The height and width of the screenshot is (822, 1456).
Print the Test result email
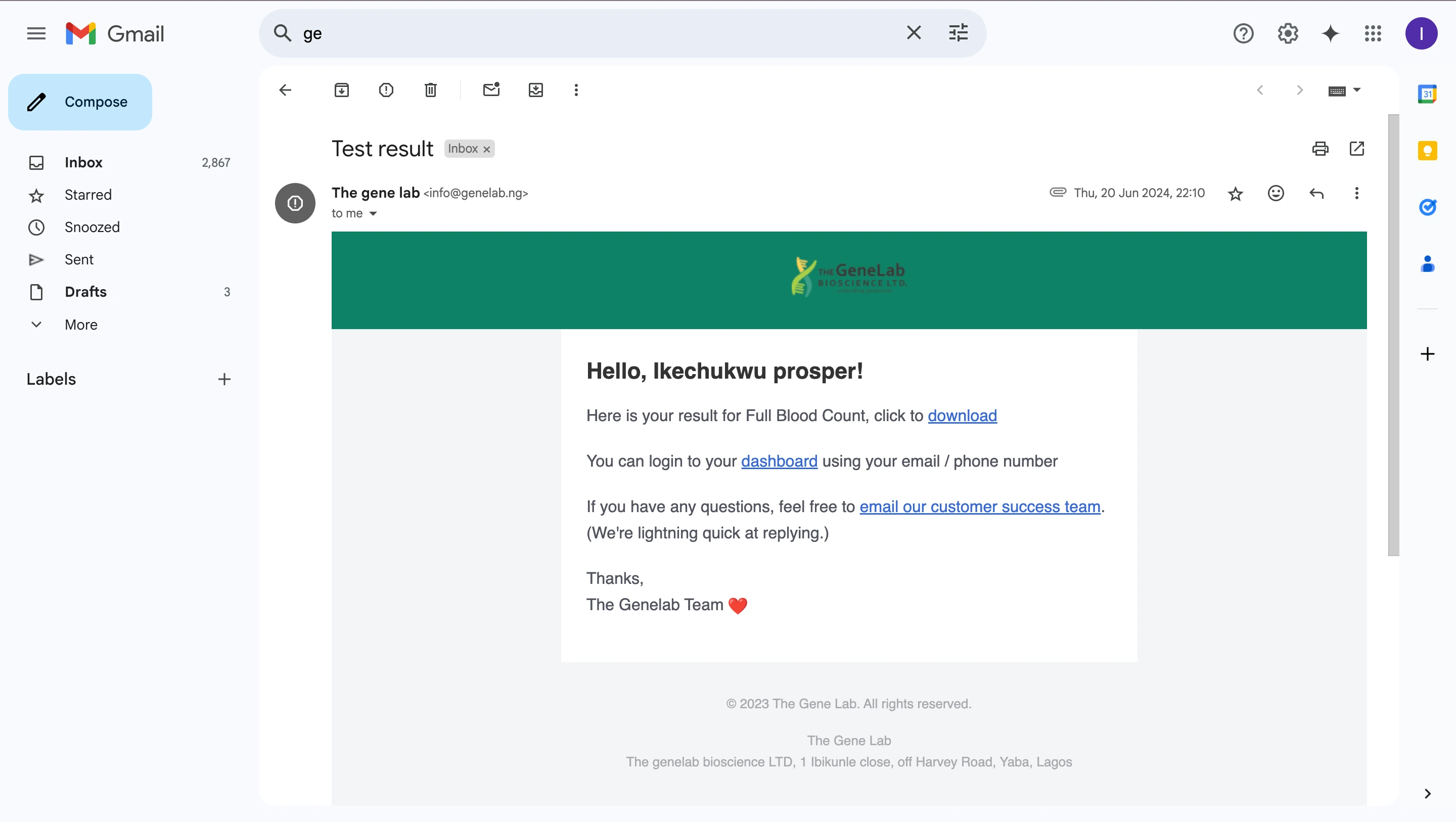[1320, 149]
